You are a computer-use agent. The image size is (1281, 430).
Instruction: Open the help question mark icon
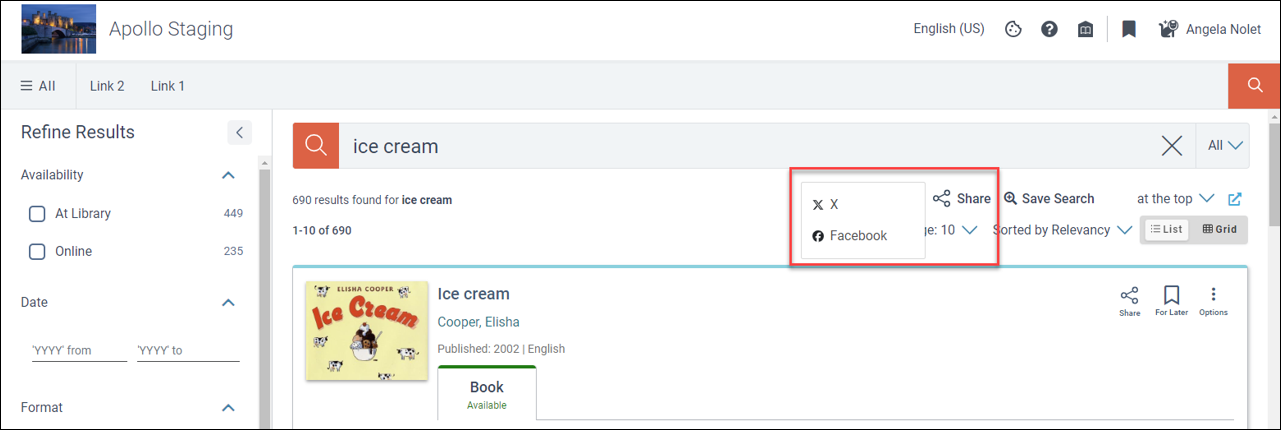[x=1049, y=29]
